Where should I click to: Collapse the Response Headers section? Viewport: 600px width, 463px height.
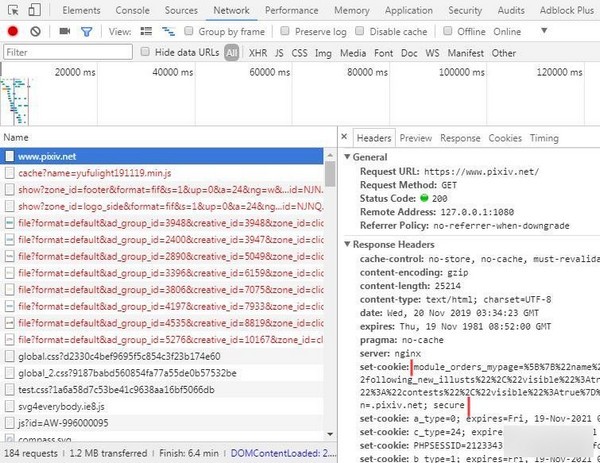point(349,244)
